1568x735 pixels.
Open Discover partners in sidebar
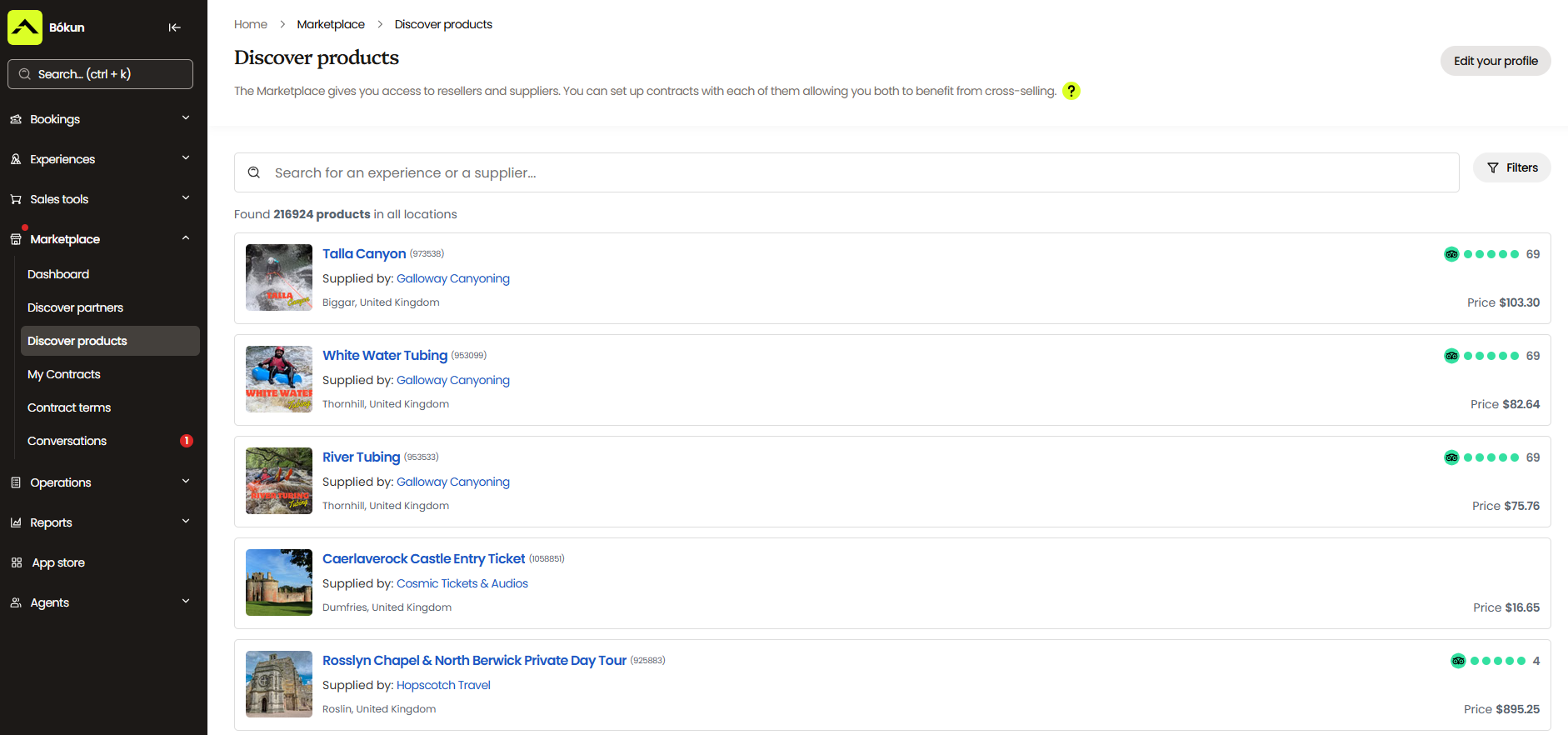[x=75, y=307]
